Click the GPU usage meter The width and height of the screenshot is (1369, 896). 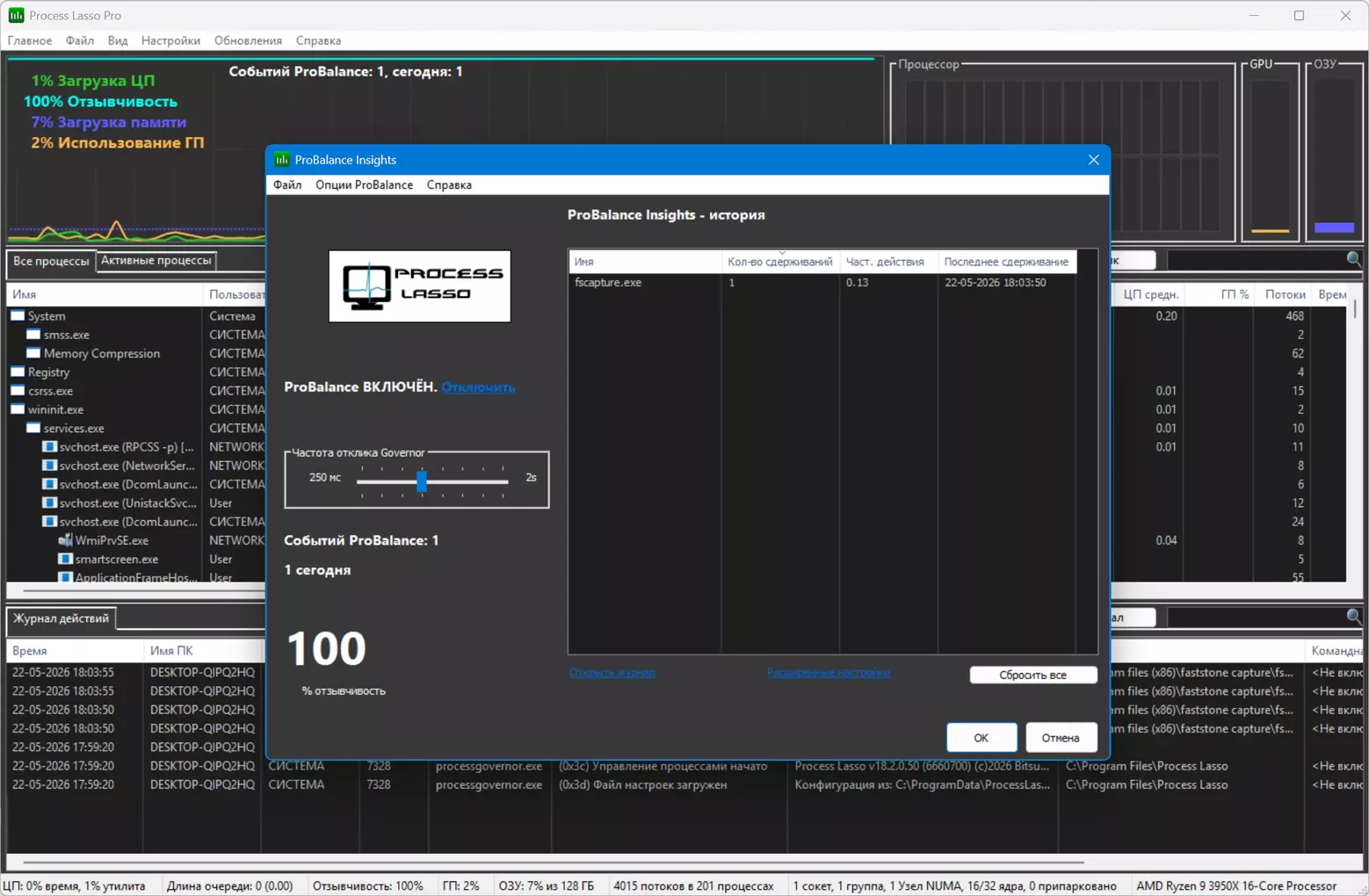[x=1270, y=155]
